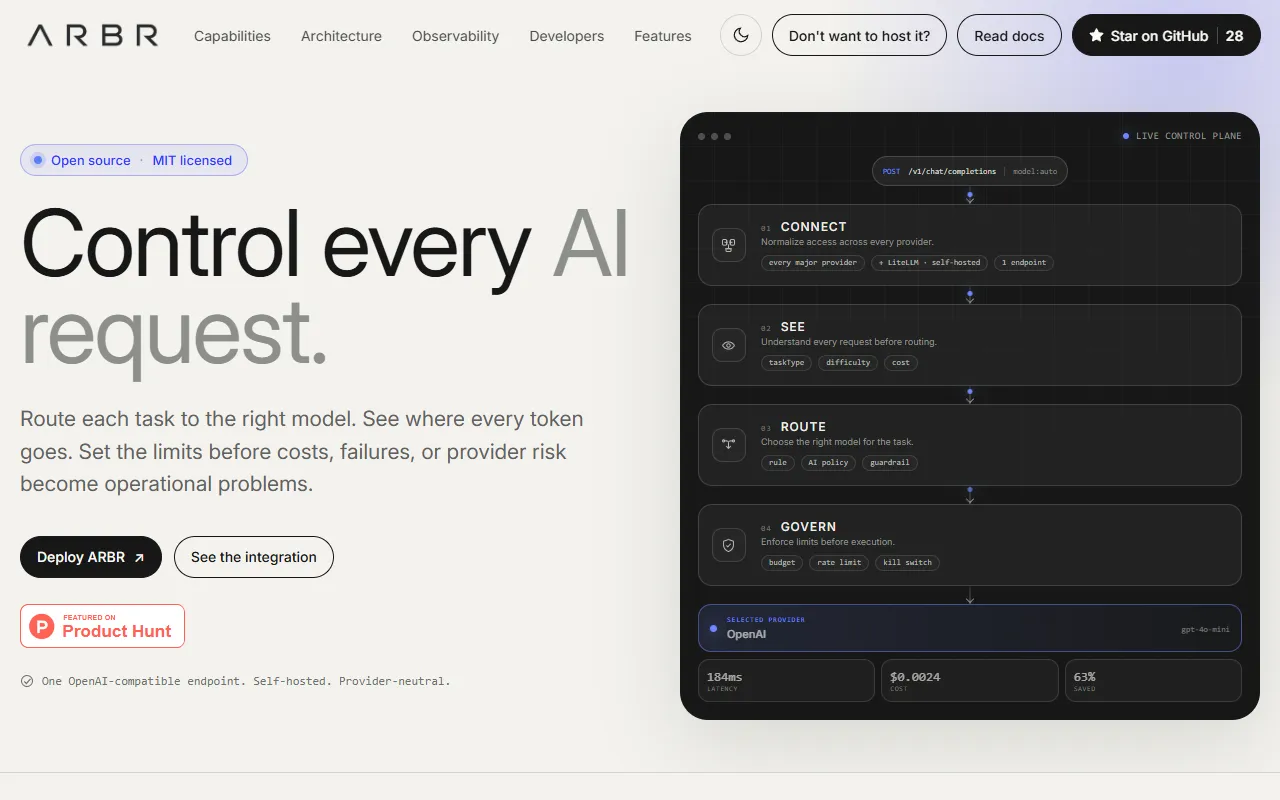Screen dimensions: 1280x800
Task: Click the ARBR logo
Action: (x=93, y=36)
